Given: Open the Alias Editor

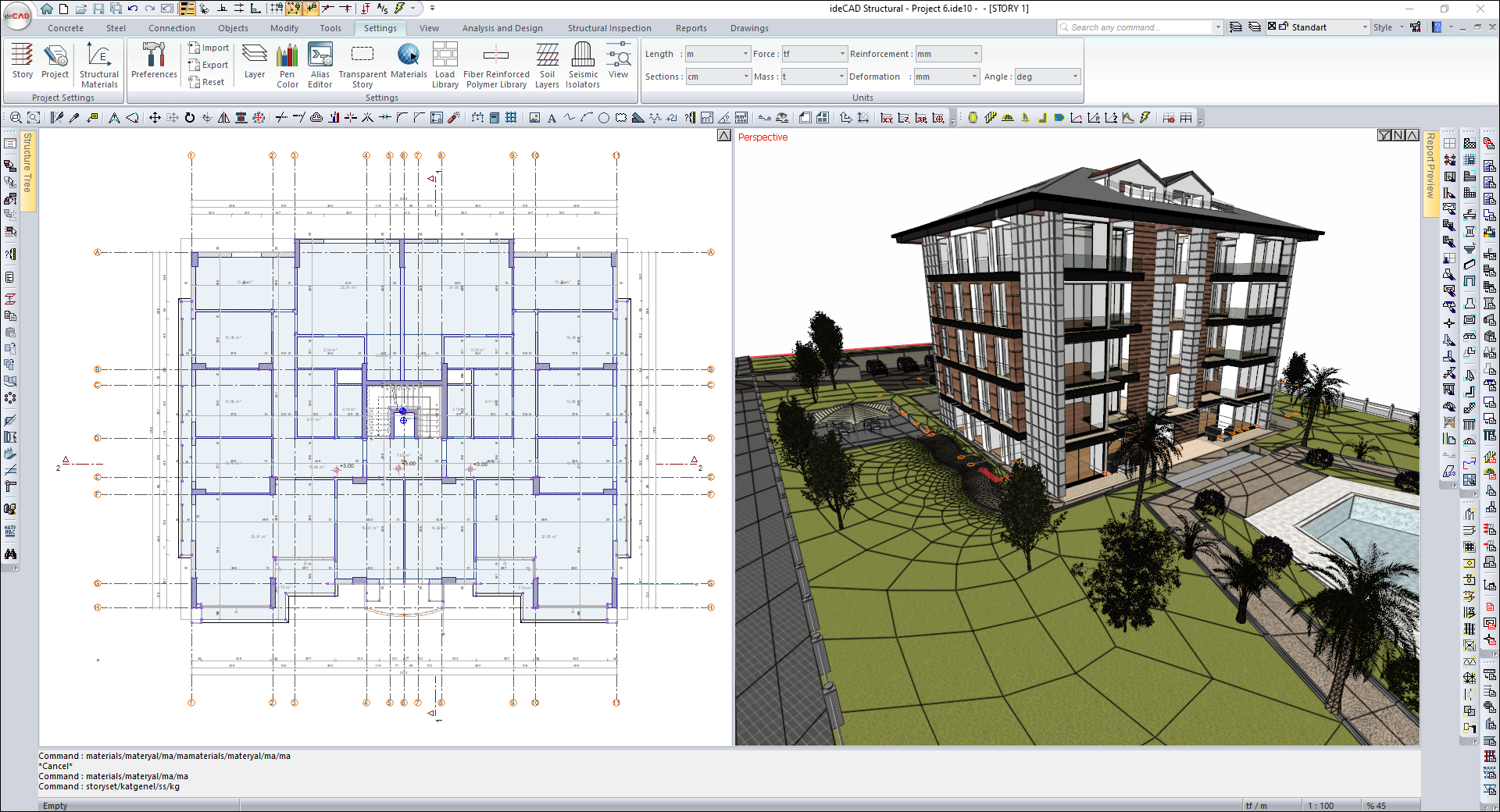Looking at the screenshot, I should coord(320,64).
